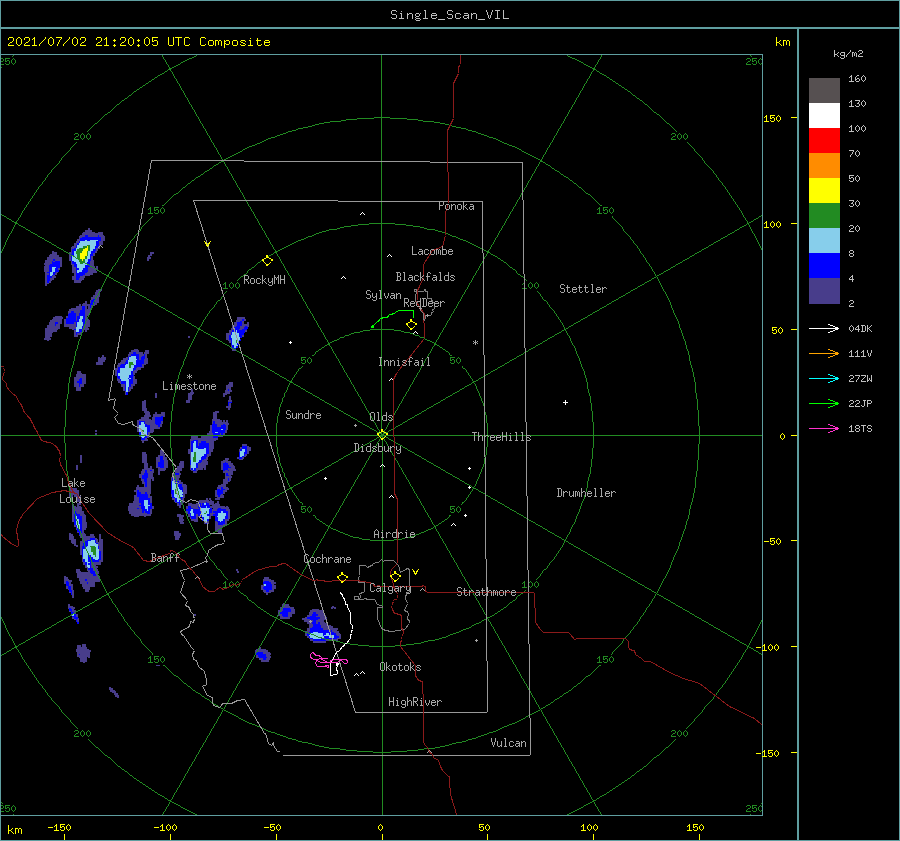Viewport: 900px width, 841px height.
Task: Click the Limestone label
Action: tap(189, 386)
